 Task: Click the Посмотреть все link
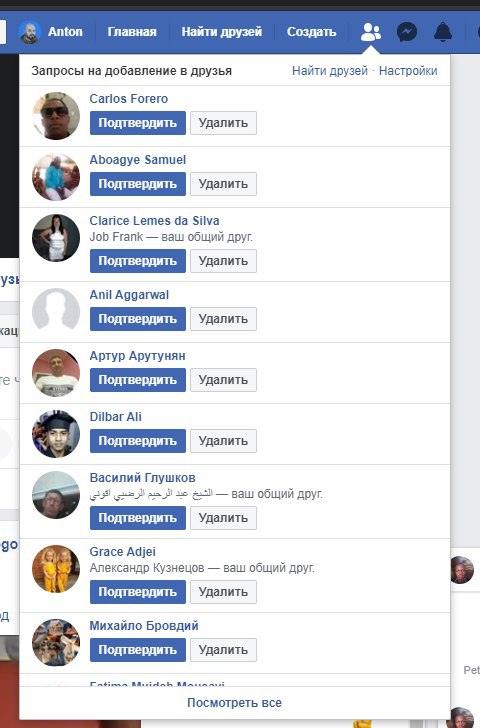click(234, 702)
